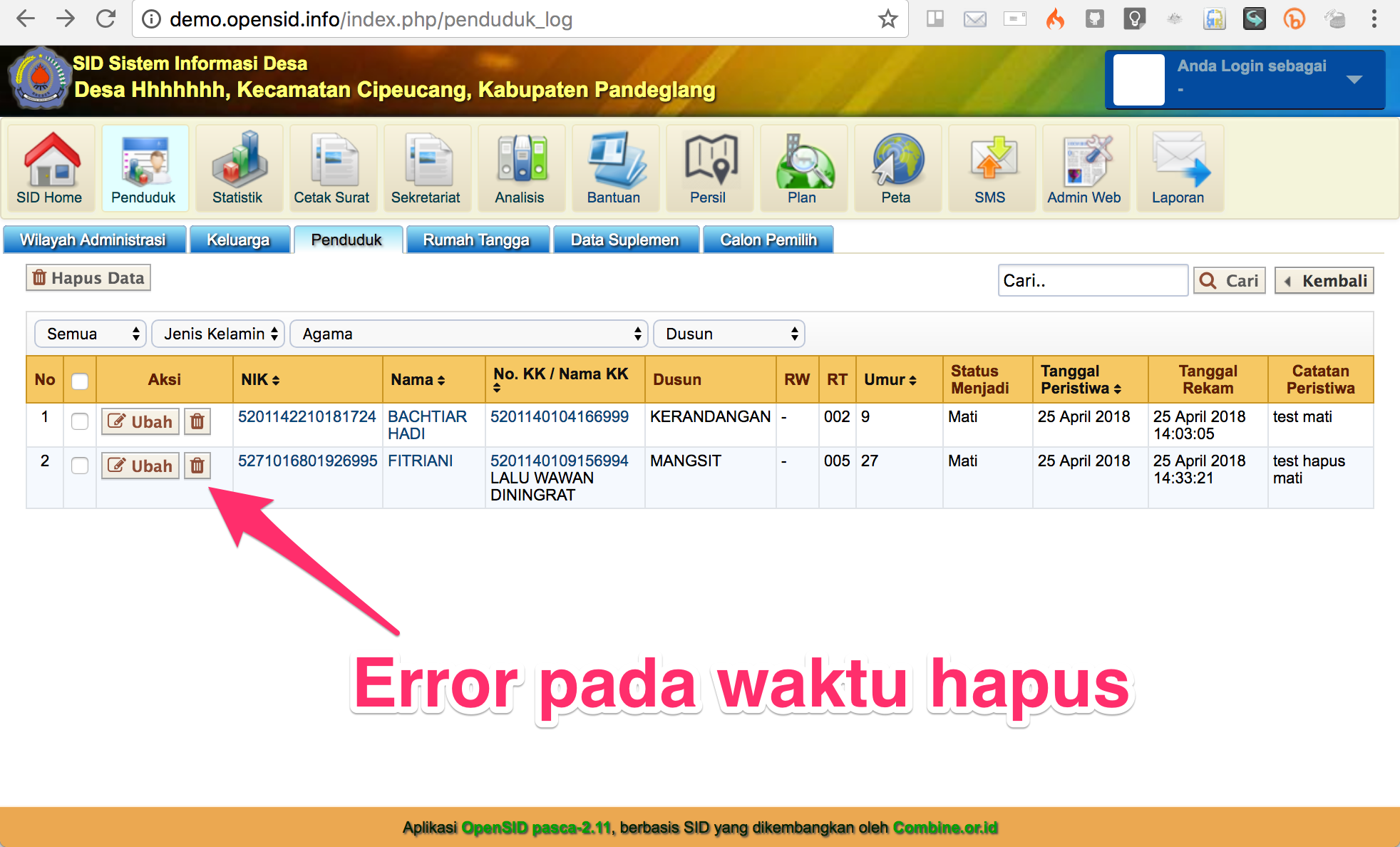
Task: Open Persil module
Action: (x=709, y=168)
